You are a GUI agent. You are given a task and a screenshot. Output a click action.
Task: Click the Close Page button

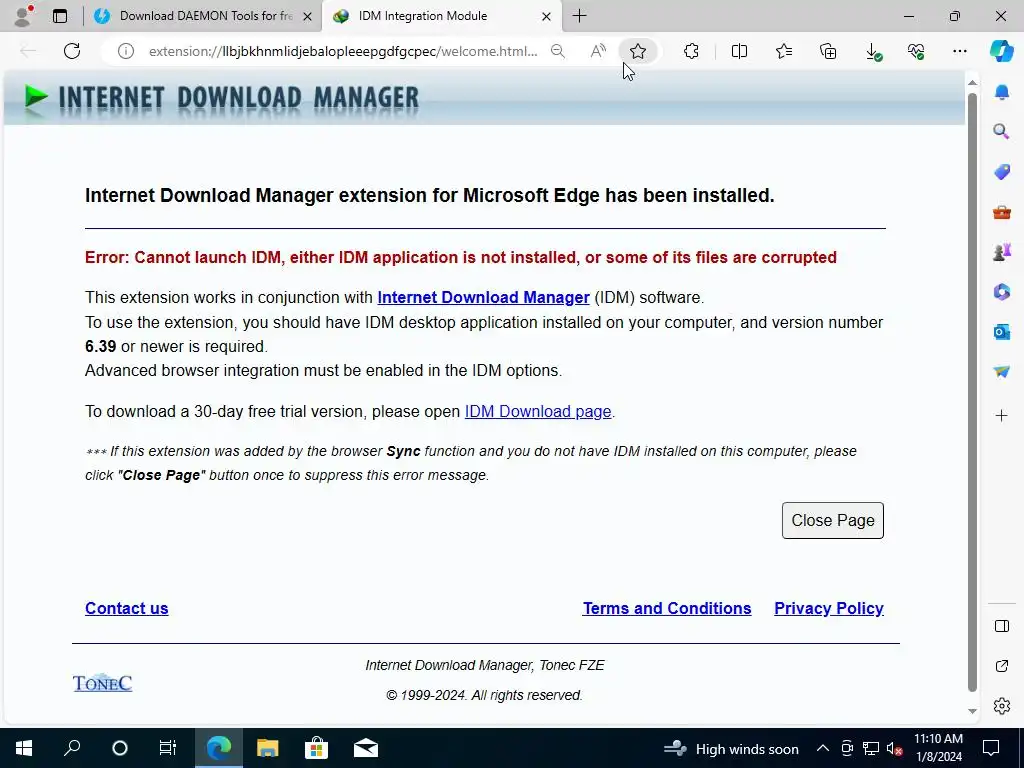833,520
